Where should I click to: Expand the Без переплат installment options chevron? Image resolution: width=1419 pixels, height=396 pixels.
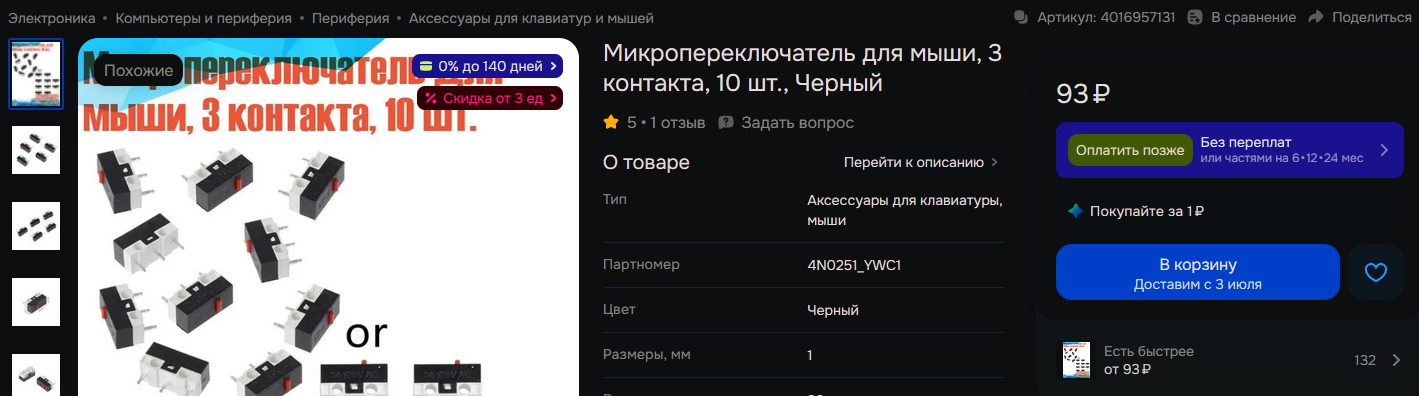(x=1384, y=150)
